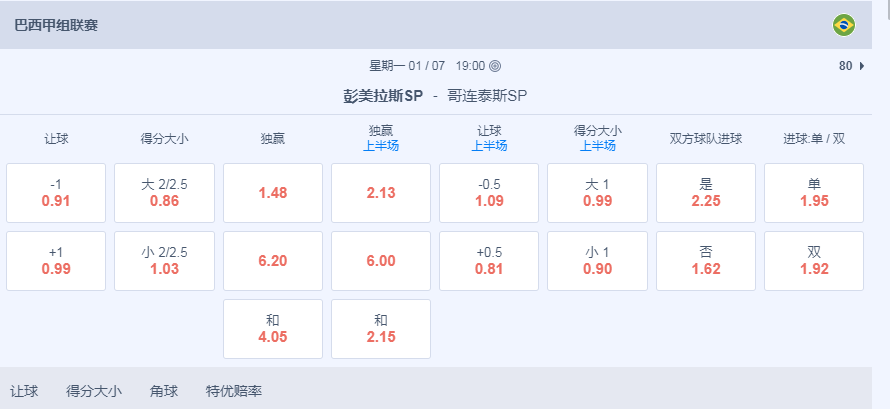Screen dimensions: 890x409
Task: Open the 特优赔率 tab
Action: click(x=233, y=391)
